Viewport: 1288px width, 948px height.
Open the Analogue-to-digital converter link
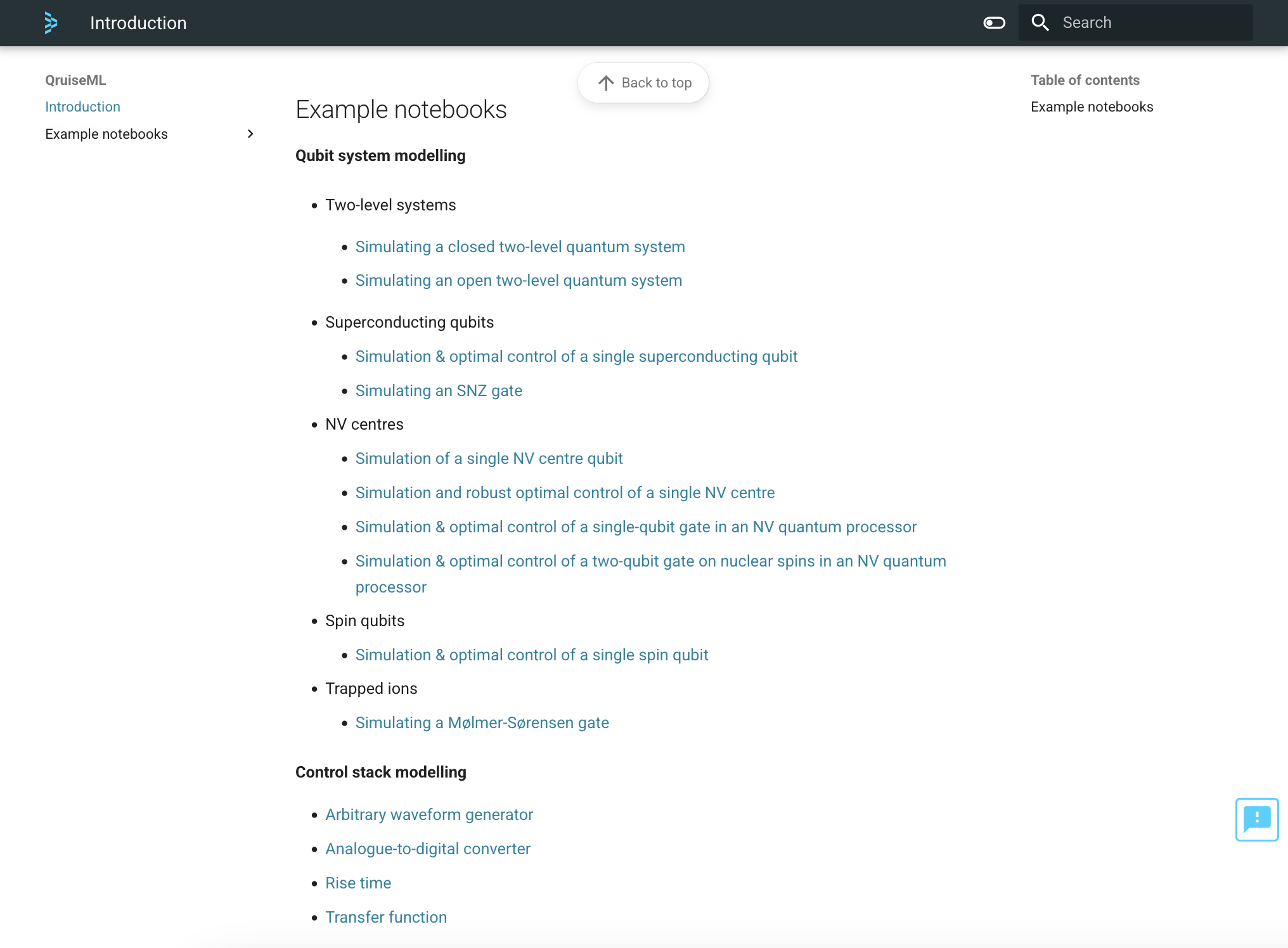pos(428,849)
